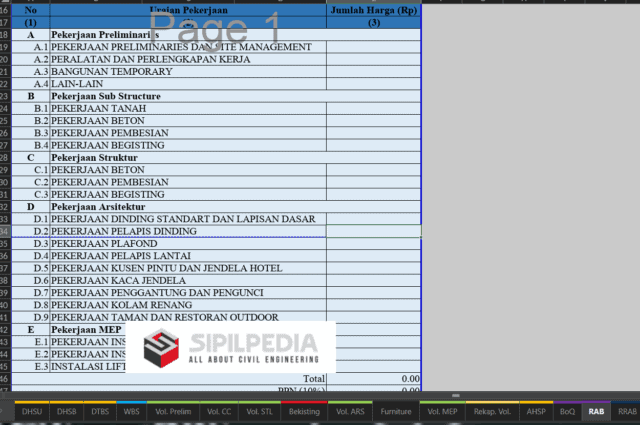Open the DHSB sheet tab
The image size is (640, 425).
67,411
